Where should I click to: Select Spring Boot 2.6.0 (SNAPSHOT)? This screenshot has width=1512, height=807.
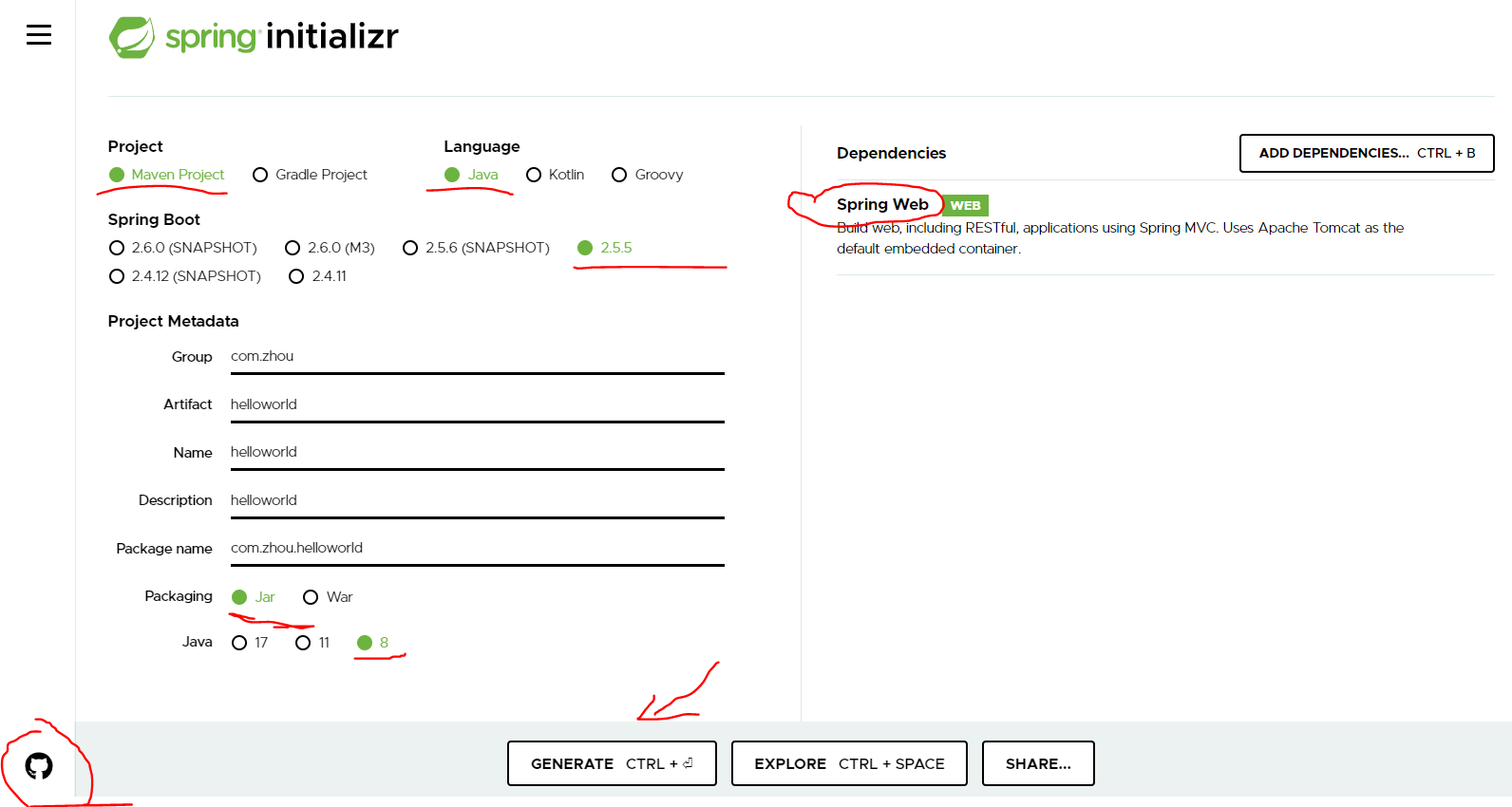pyautogui.click(x=182, y=248)
